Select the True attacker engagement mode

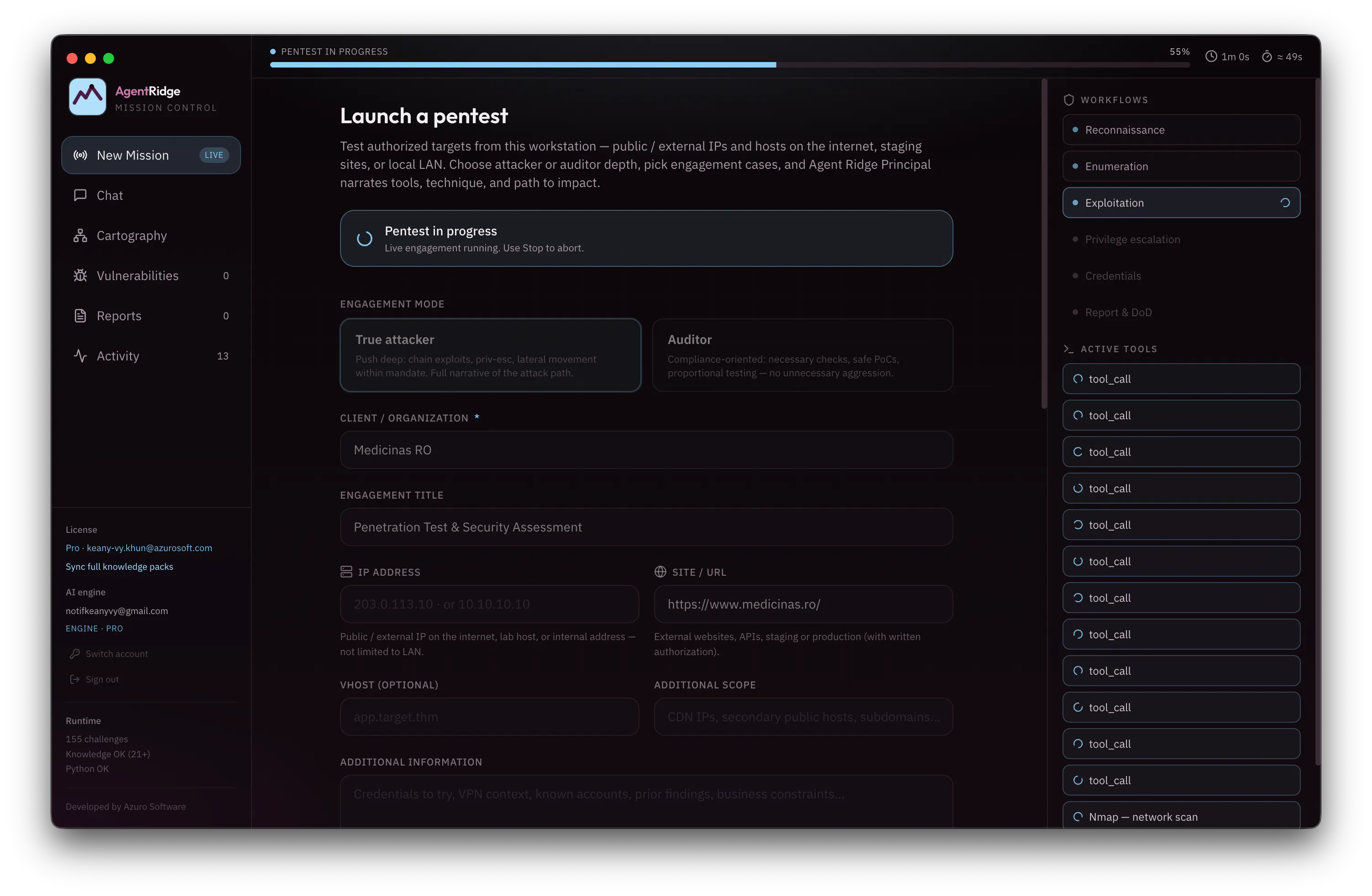tap(491, 355)
